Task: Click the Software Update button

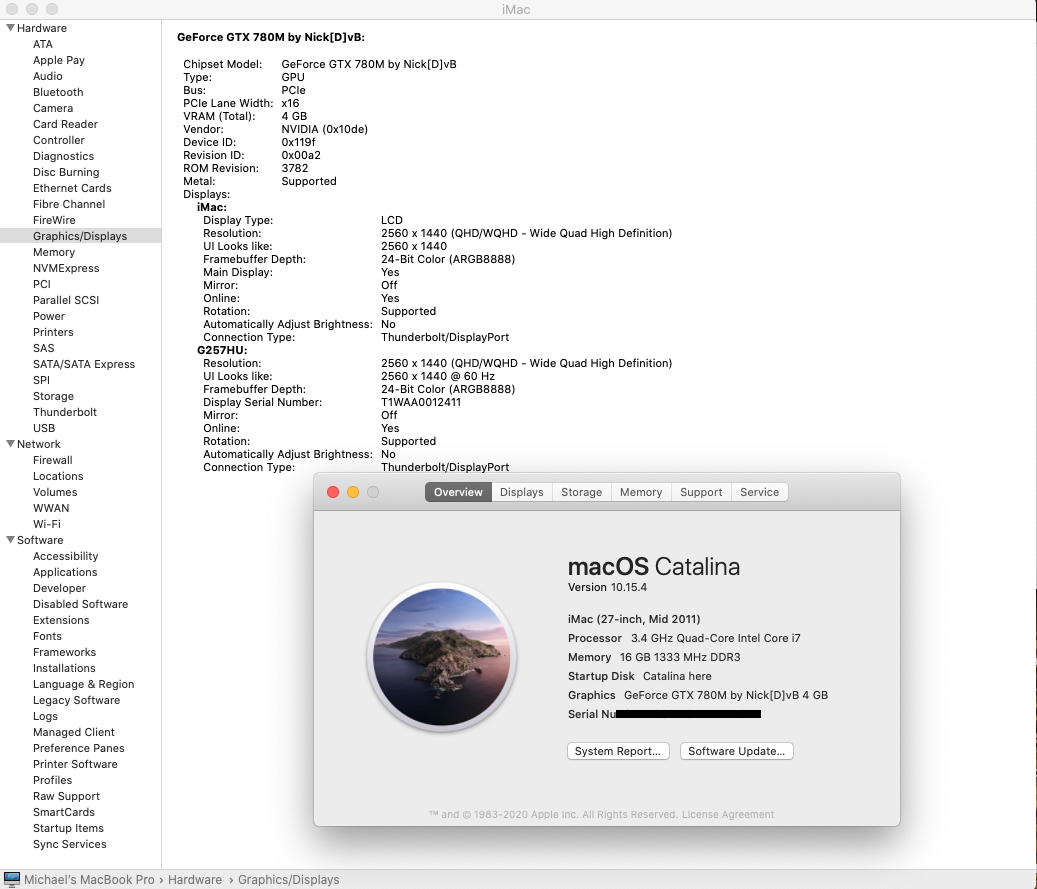Action: click(736, 751)
